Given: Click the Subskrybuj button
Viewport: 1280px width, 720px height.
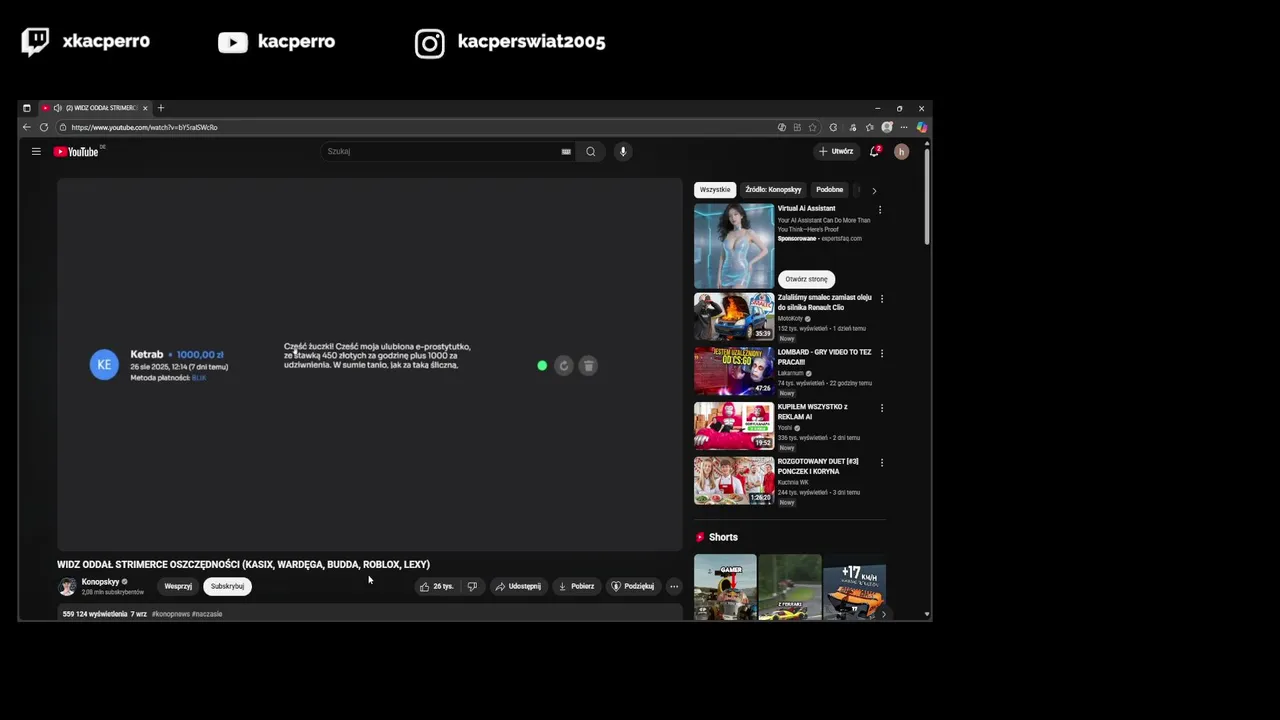Looking at the screenshot, I should point(227,586).
